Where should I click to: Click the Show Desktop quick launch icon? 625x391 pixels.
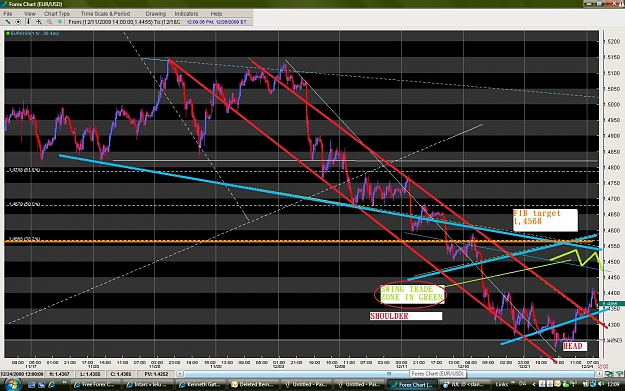click(31, 385)
